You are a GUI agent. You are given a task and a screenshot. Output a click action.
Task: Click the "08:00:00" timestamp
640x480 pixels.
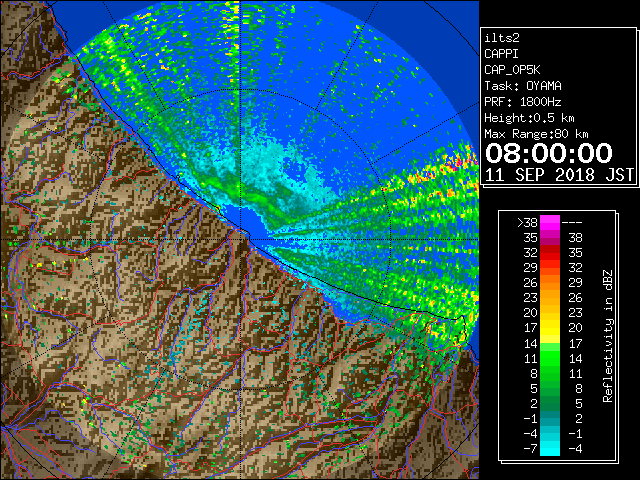549,153
